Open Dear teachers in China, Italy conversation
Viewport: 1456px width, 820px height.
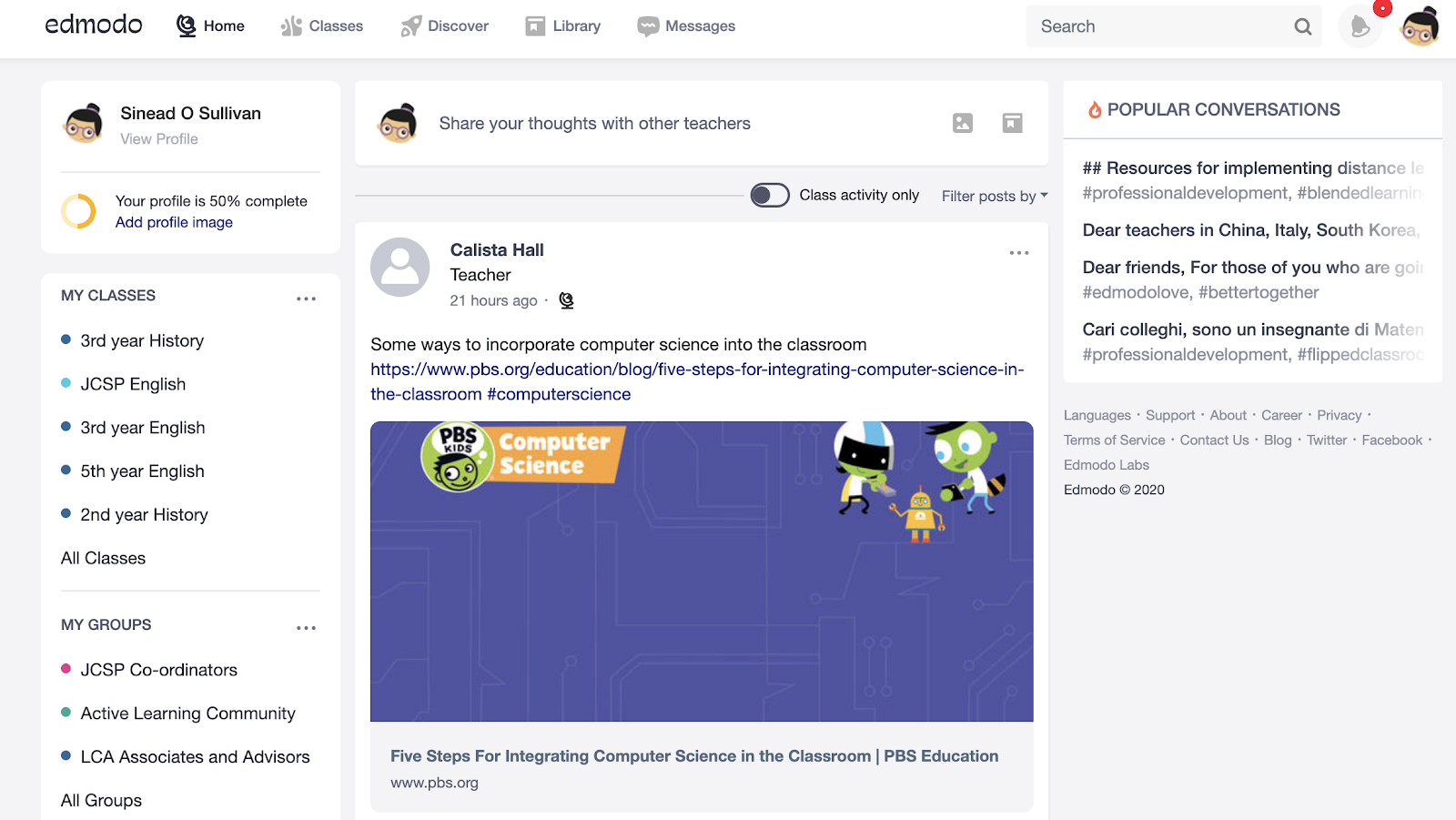coord(1251,230)
